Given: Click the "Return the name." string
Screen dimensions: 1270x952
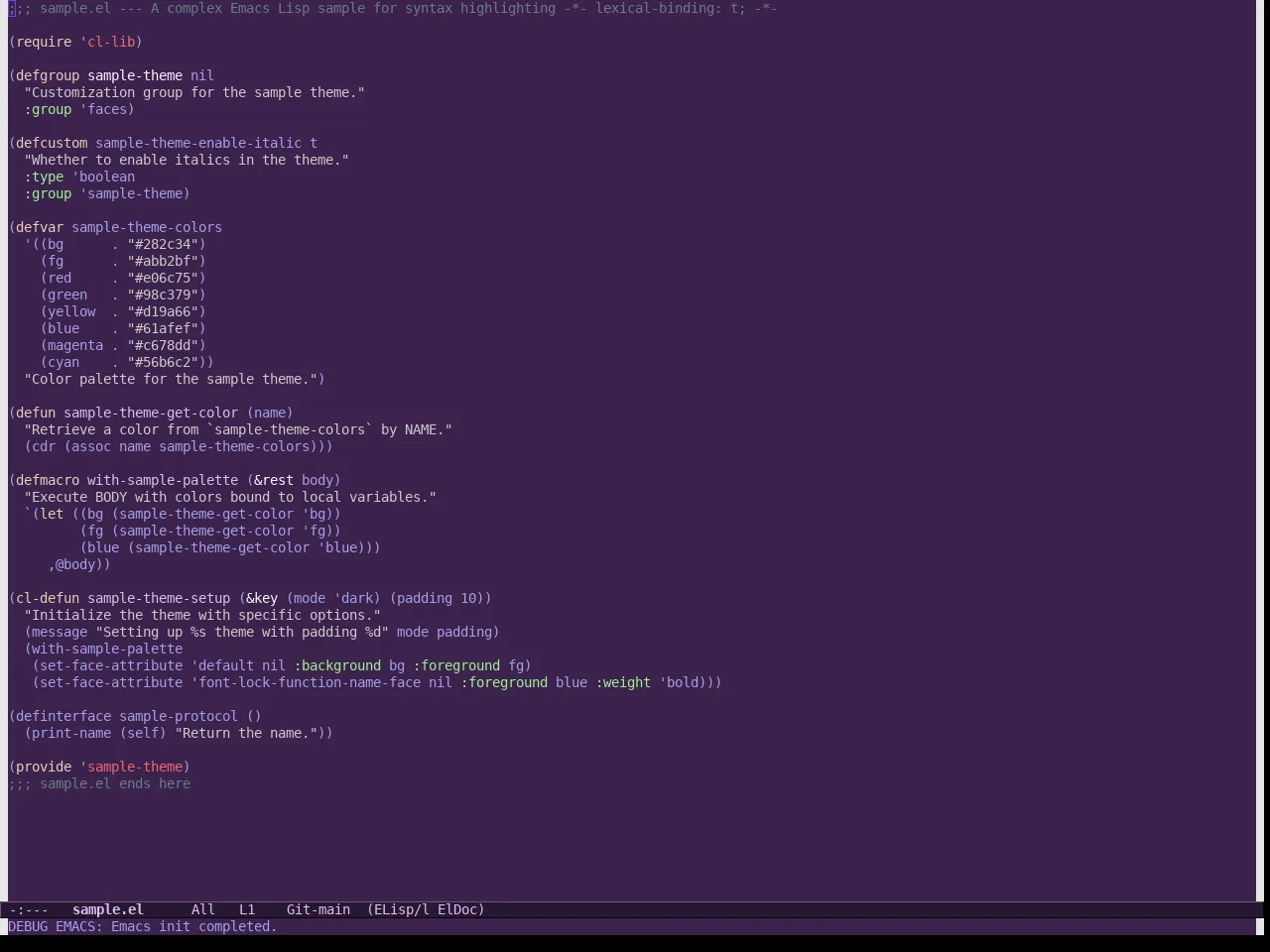Looking at the screenshot, I should click(x=246, y=733).
